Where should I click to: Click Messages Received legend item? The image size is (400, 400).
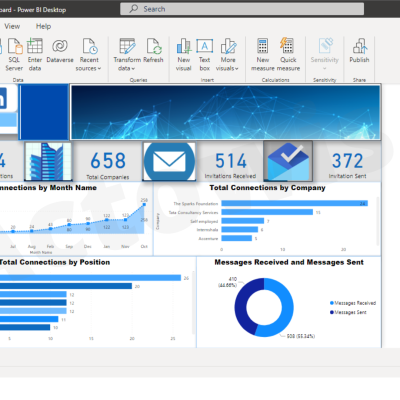click(x=353, y=303)
